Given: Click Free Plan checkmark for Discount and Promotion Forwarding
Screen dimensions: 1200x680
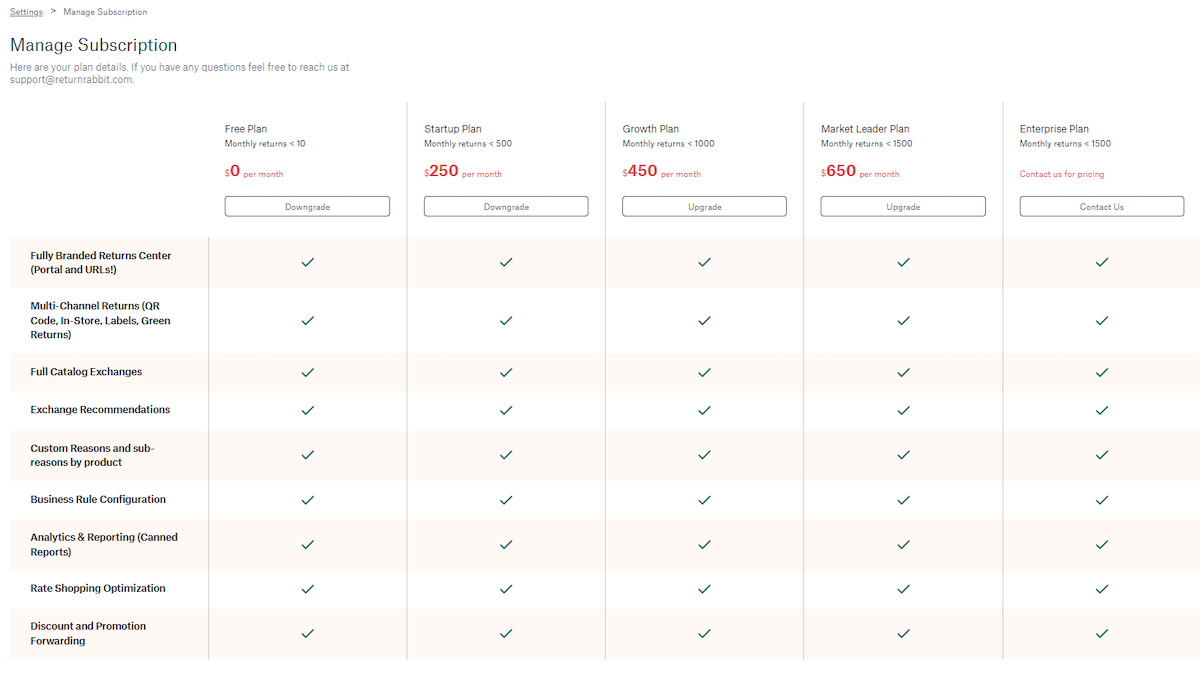Looking at the screenshot, I should pos(308,633).
